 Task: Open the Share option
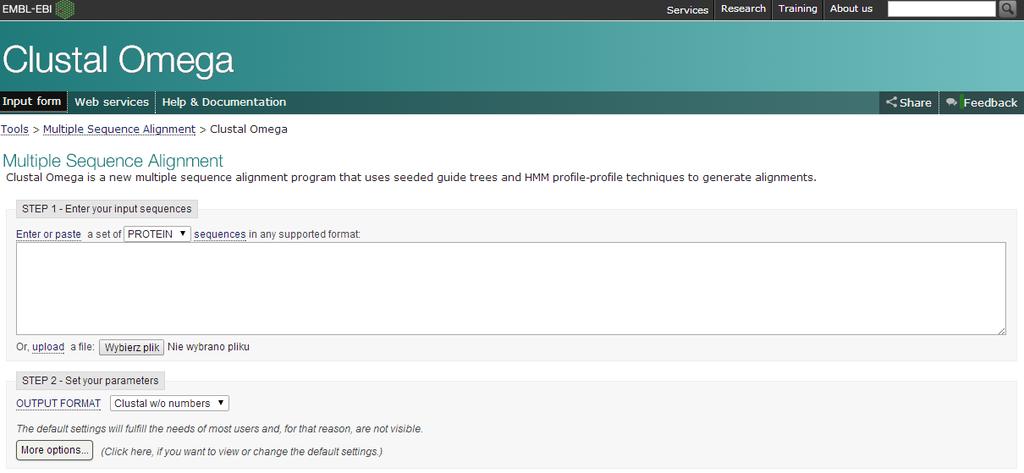(x=908, y=103)
